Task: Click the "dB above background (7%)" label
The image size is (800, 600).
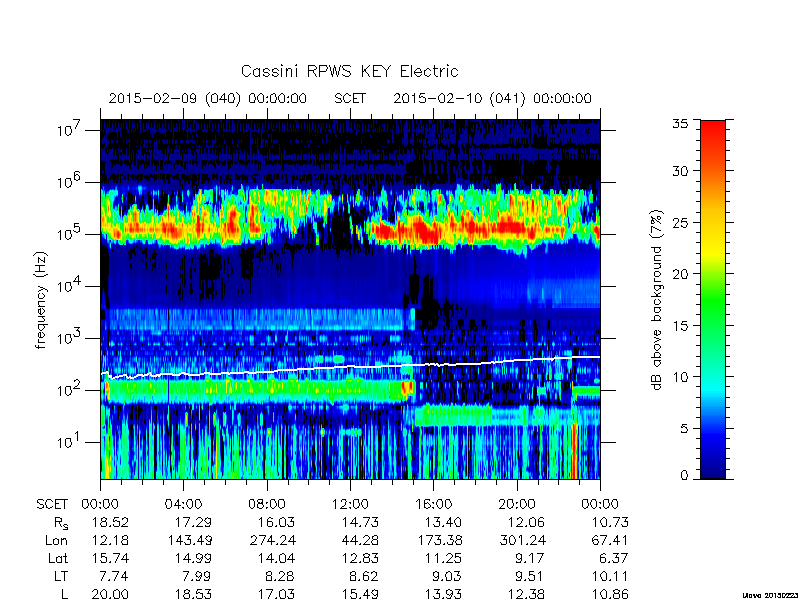Action: [657, 300]
